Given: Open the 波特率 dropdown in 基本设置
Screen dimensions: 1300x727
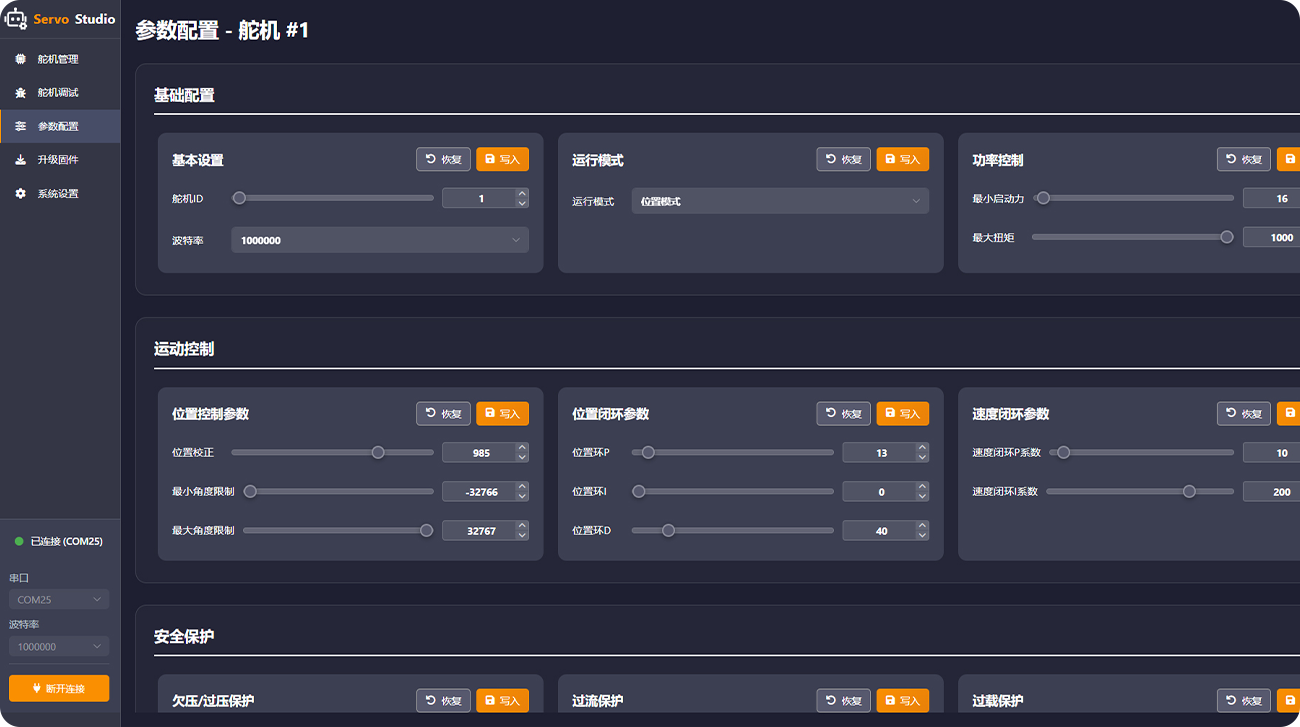Looking at the screenshot, I should coord(380,240).
